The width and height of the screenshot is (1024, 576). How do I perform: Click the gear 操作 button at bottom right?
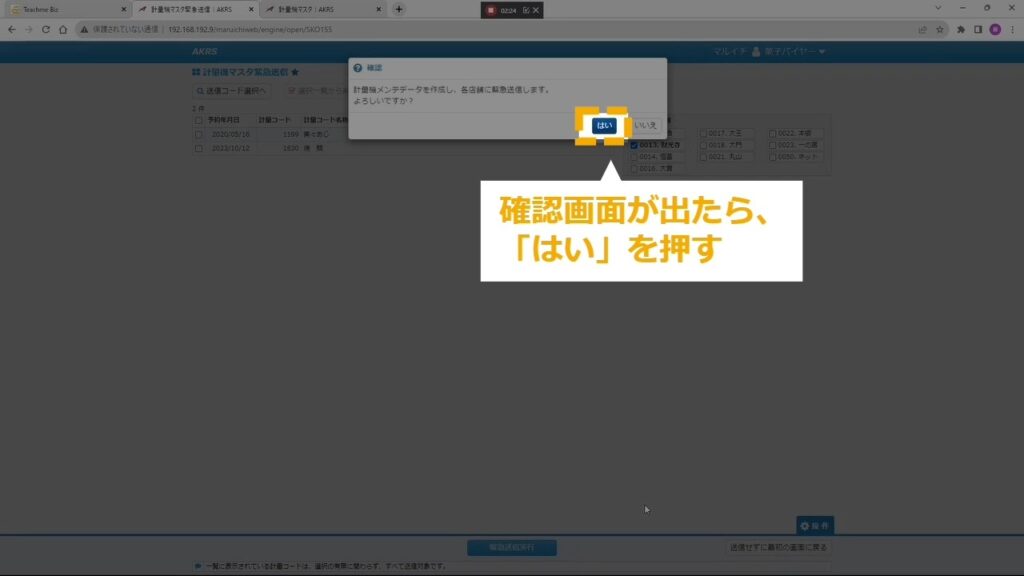pos(814,525)
